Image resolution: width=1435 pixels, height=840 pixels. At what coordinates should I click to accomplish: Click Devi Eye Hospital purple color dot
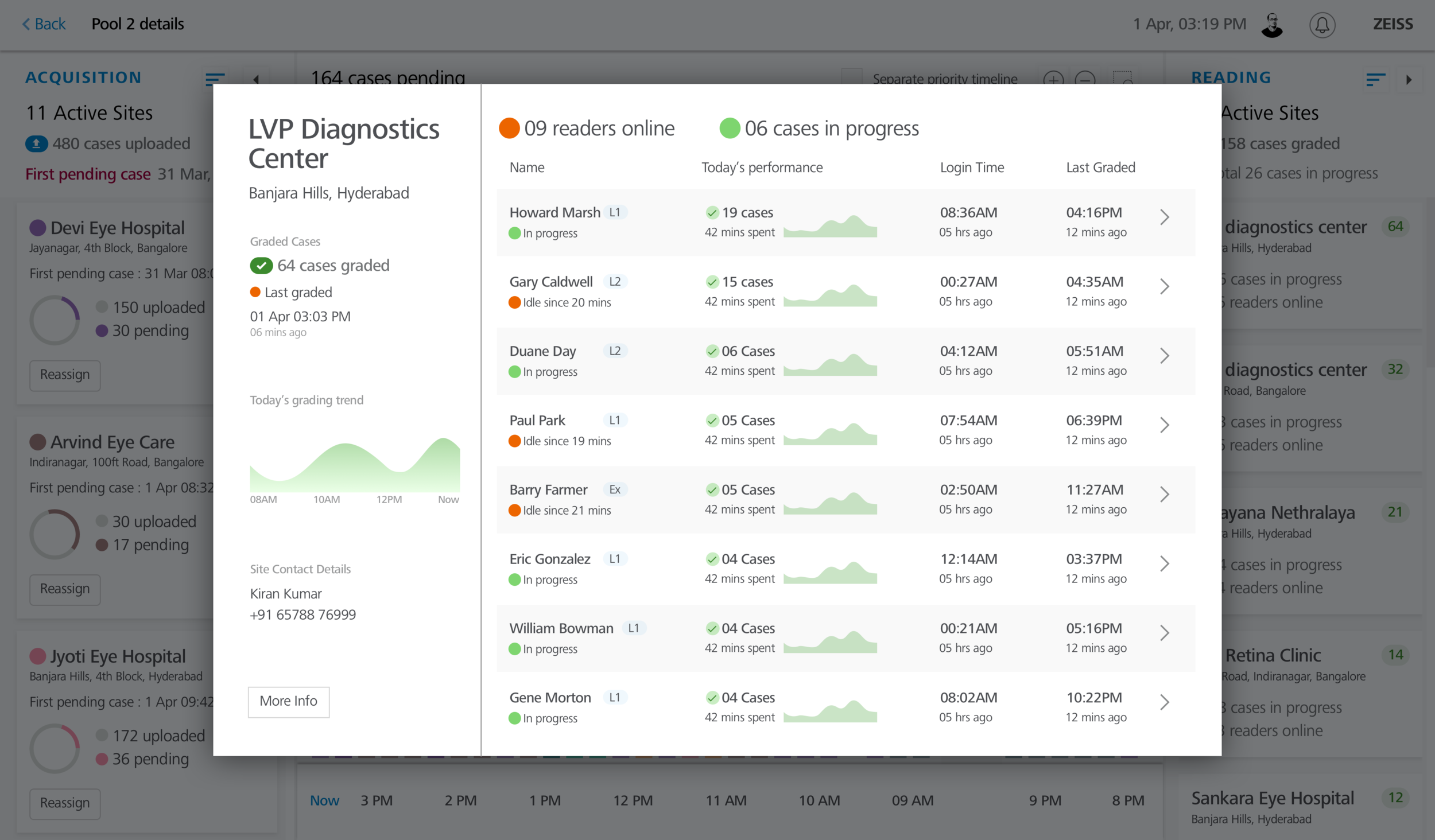click(38, 228)
